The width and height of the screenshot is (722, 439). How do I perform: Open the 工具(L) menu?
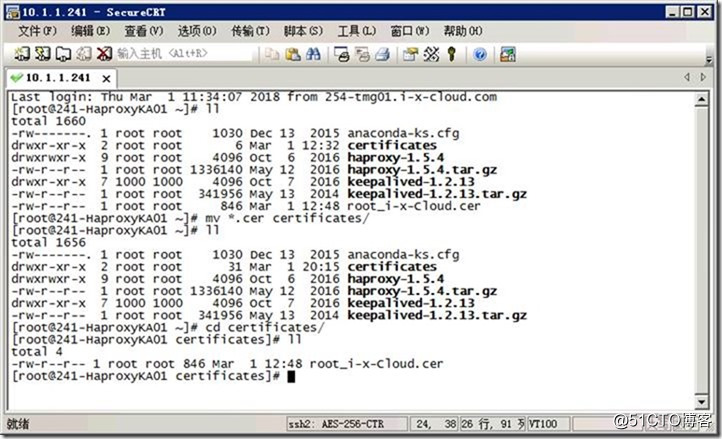coord(356,31)
